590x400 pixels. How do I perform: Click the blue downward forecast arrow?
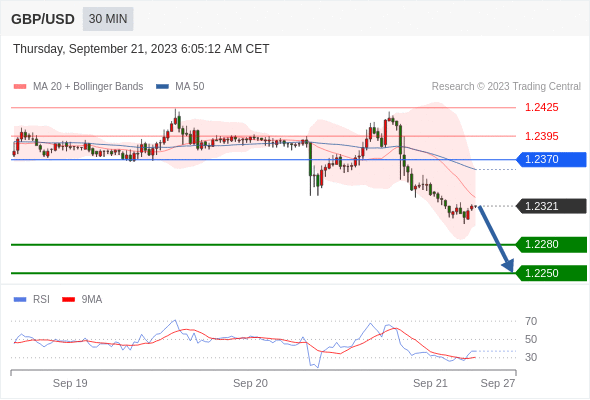coord(496,239)
